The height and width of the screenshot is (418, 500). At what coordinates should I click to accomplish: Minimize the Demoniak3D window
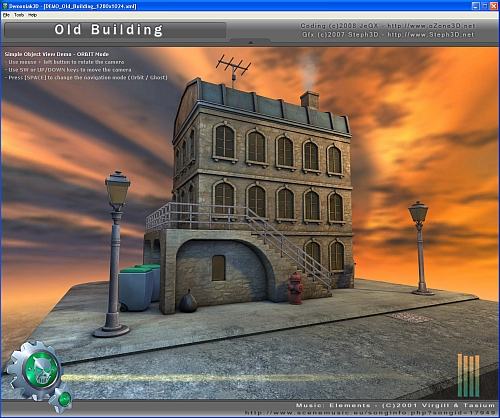(476, 6)
